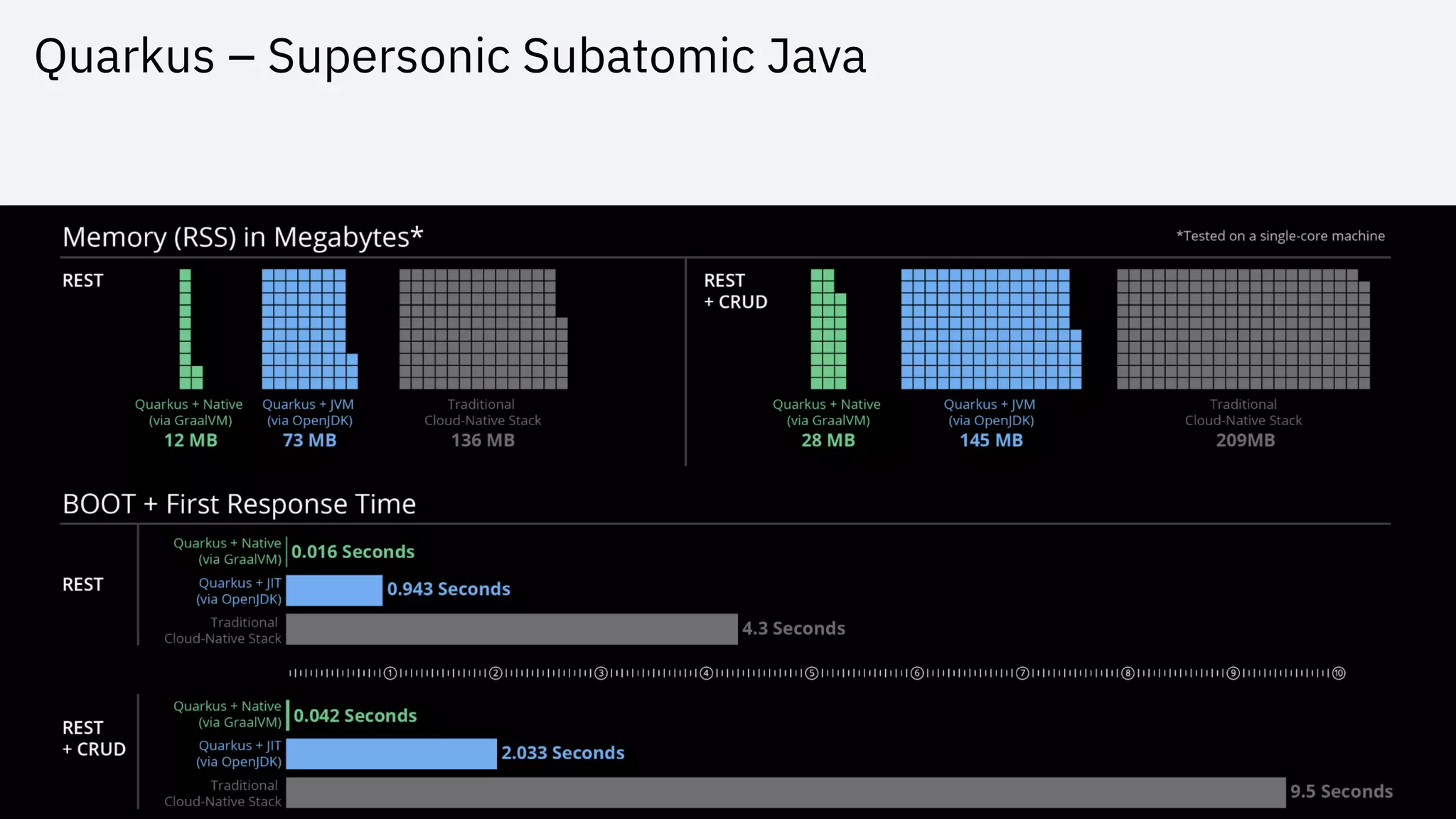
Task: Click the blue 73 MB block chart
Action: (x=309, y=329)
